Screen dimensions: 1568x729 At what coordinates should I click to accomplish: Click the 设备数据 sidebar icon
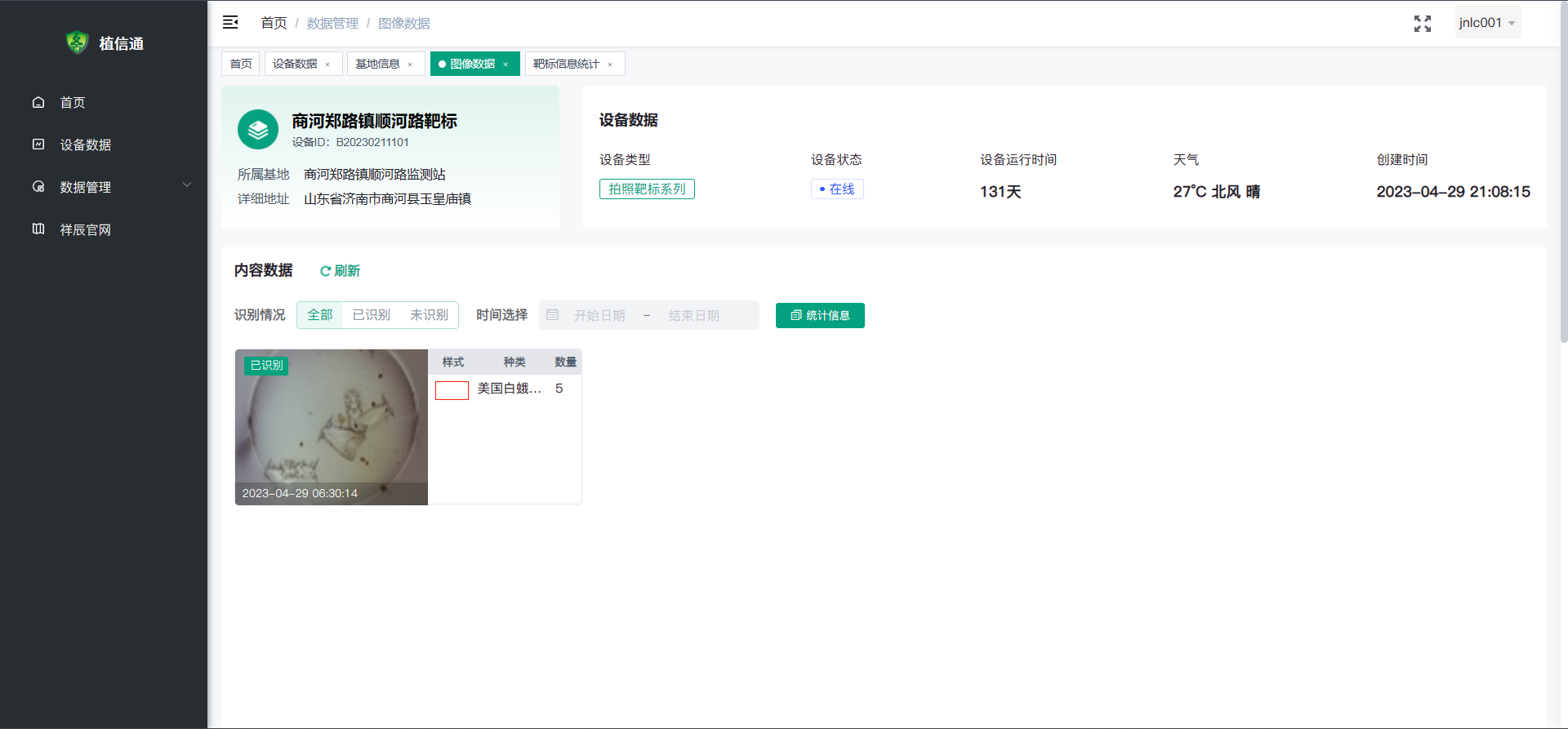coord(38,144)
